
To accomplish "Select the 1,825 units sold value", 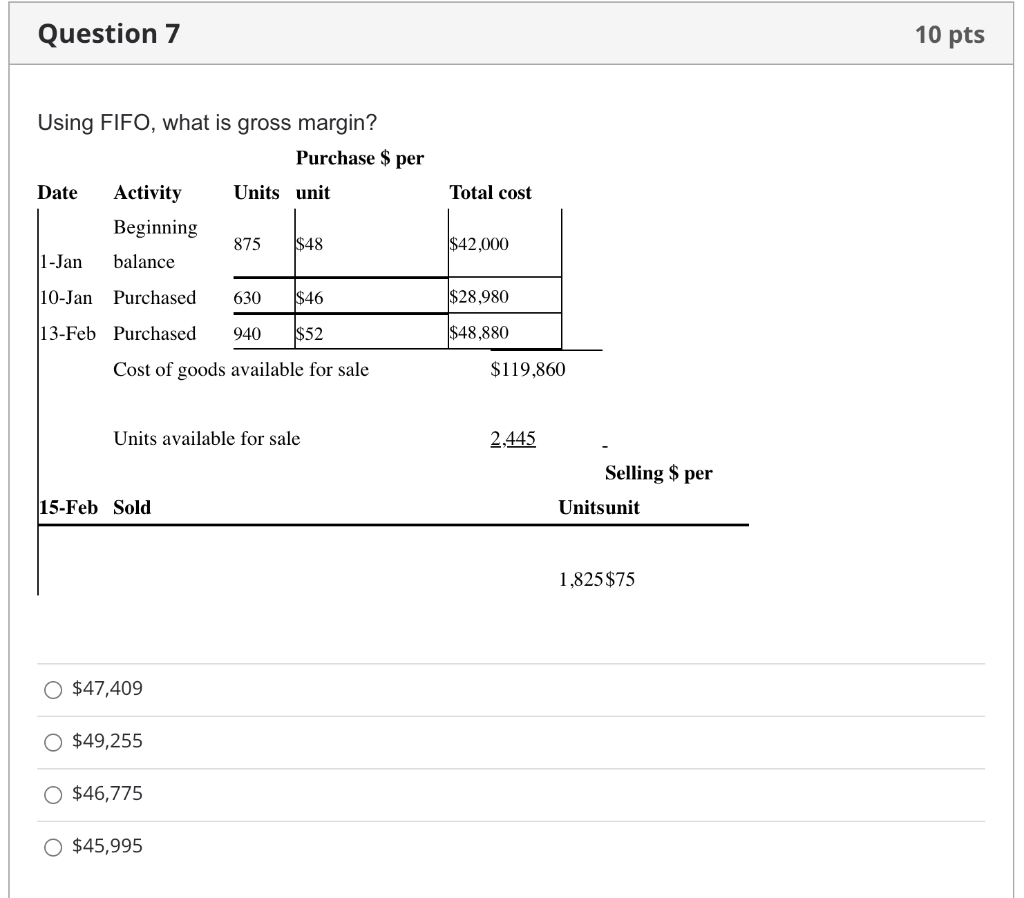I will point(580,578).
